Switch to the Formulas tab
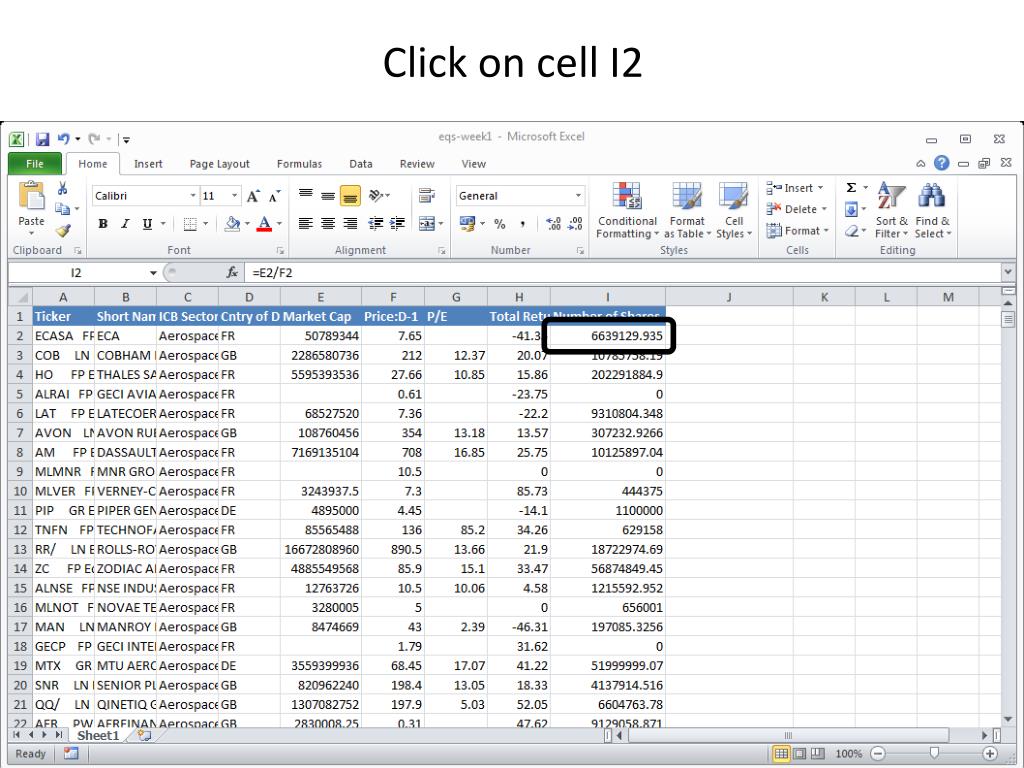1024x768 pixels. (x=299, y=164)
